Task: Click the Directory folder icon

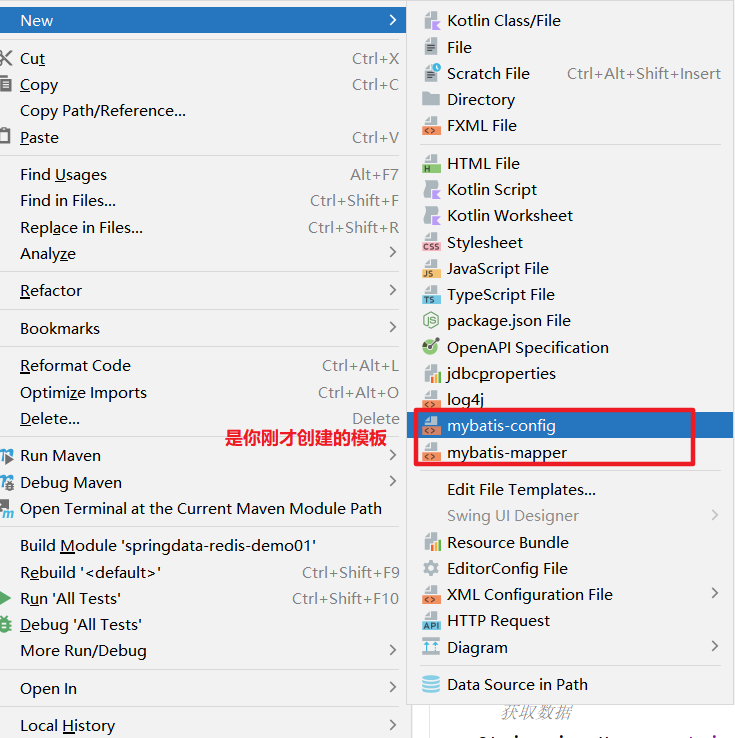Action: coord(431,99)
